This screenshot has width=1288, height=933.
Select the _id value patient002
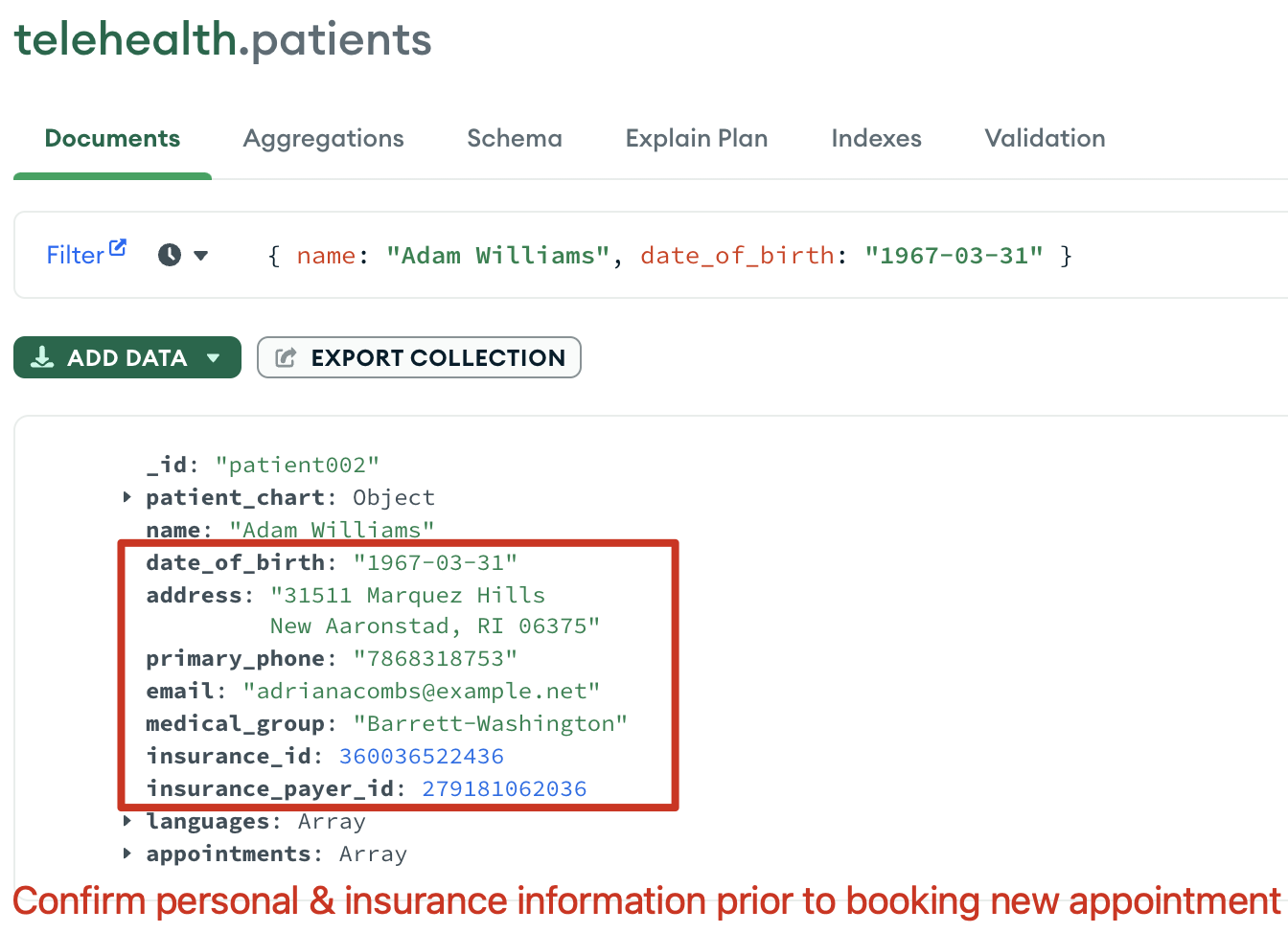coord(298,465)
